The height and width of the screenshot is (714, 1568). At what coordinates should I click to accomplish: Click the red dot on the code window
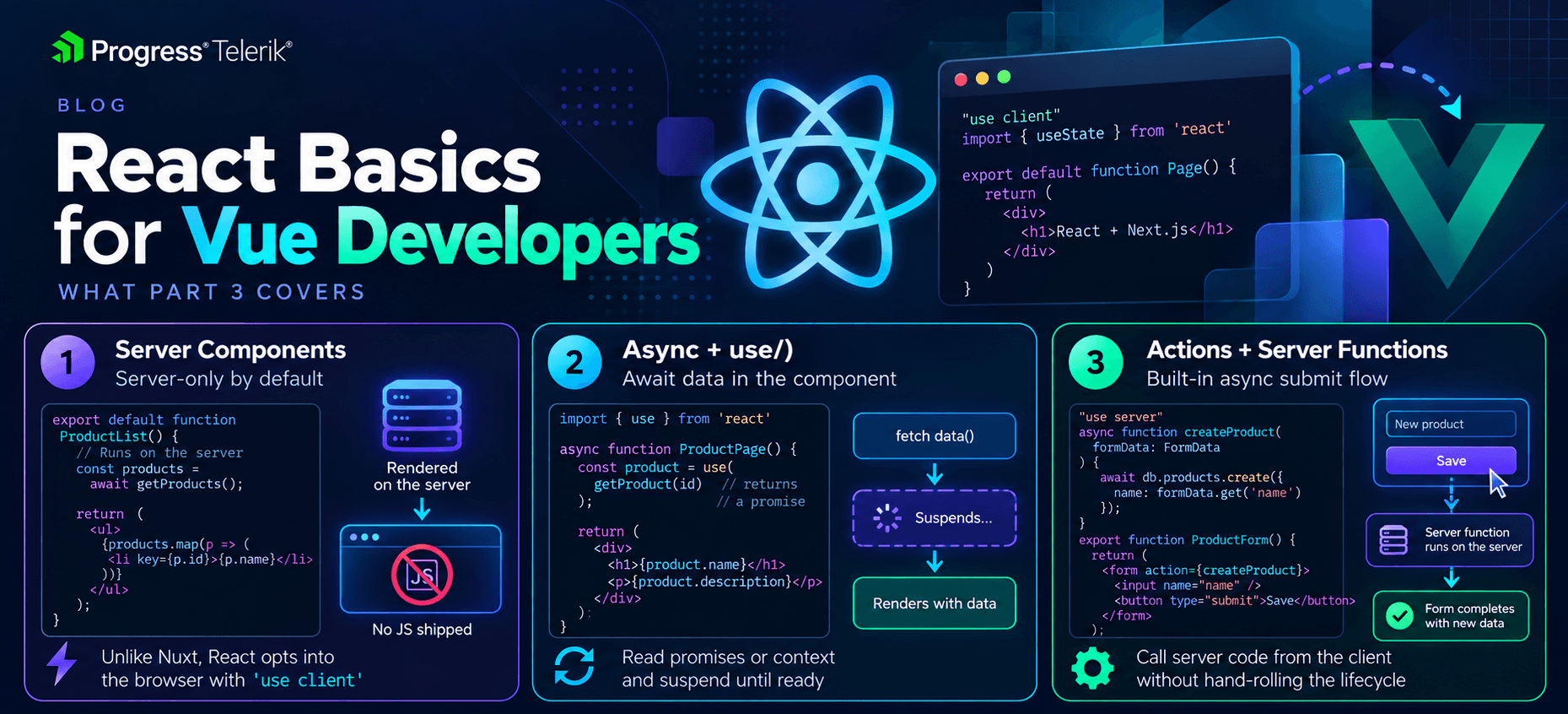pos(960,79)
